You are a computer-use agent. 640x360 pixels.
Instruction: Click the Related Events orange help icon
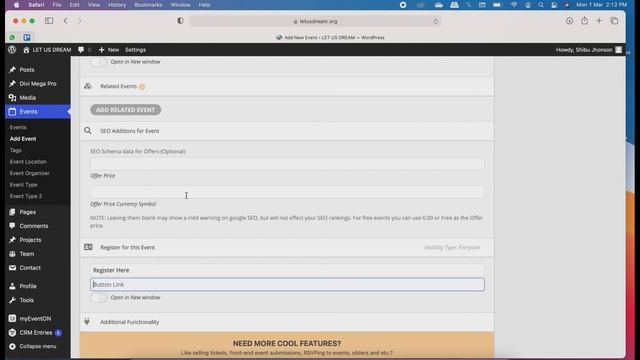pyautogui.click(x=142, y=87)
